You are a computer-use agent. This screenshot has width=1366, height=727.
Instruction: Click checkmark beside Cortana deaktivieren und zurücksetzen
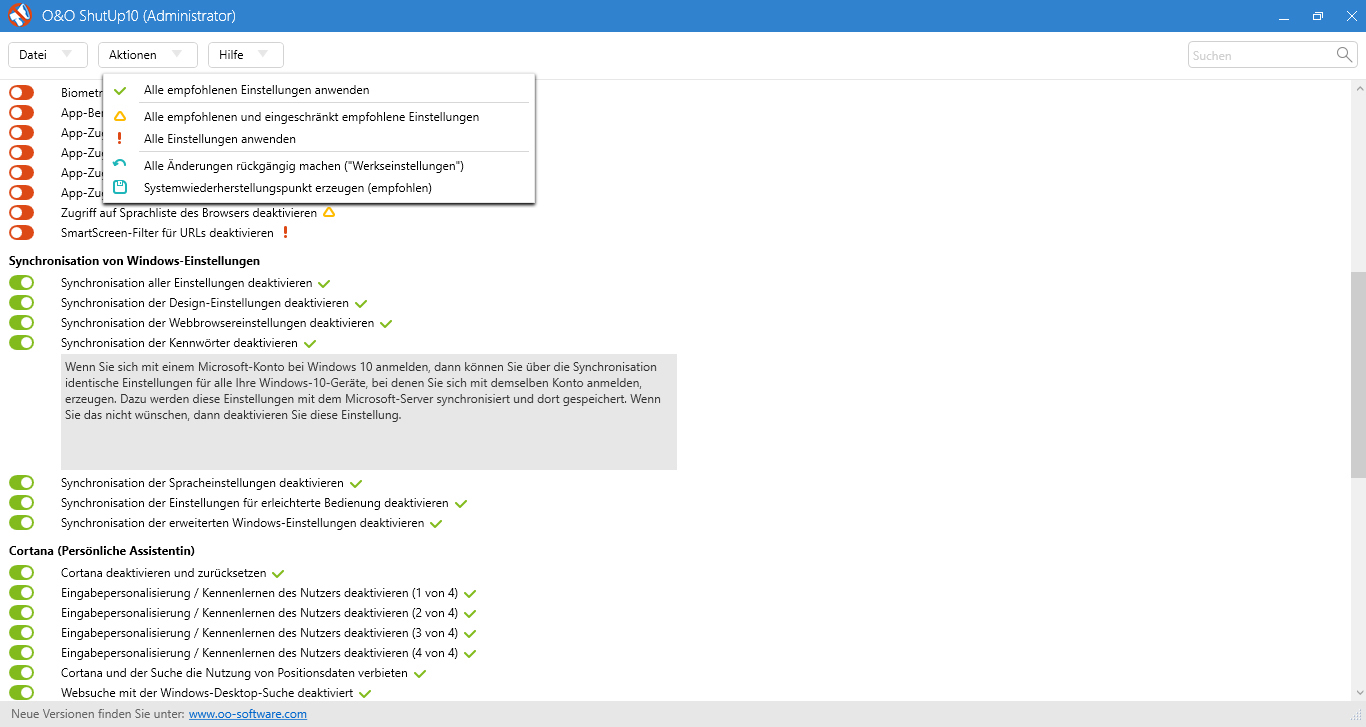click(279, 573)
